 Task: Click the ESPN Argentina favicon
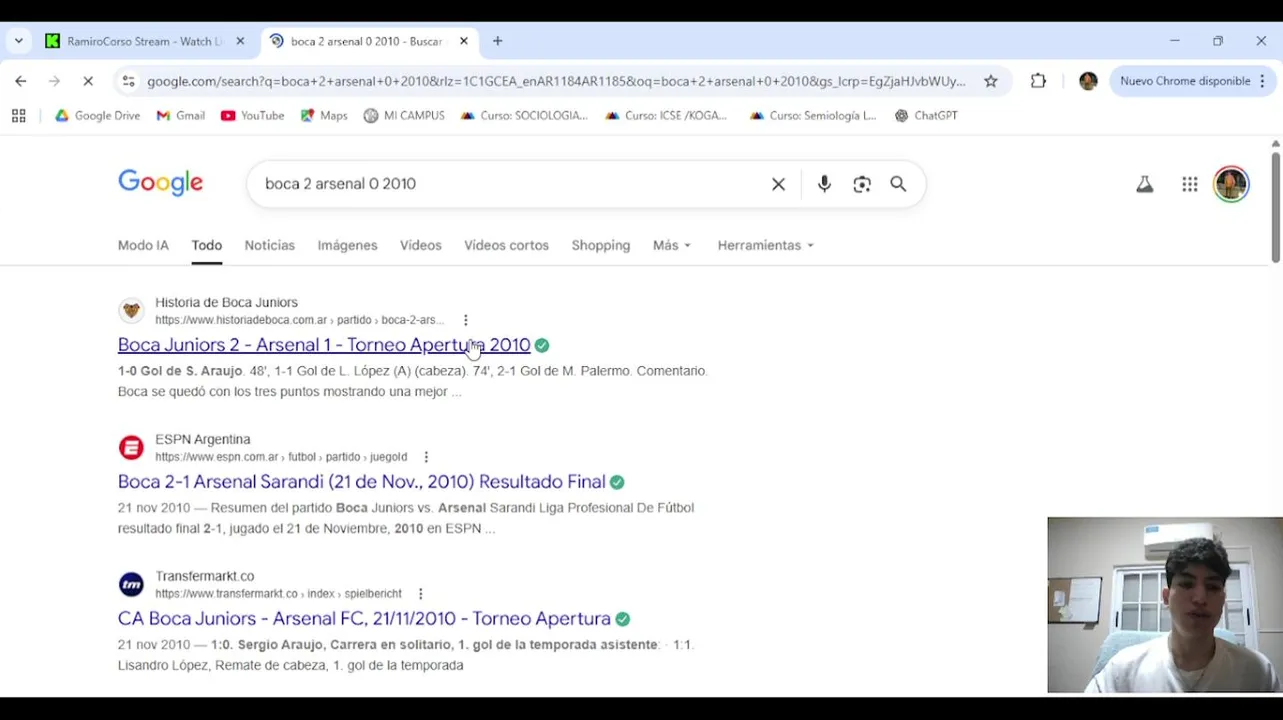(x=131, y=447)
